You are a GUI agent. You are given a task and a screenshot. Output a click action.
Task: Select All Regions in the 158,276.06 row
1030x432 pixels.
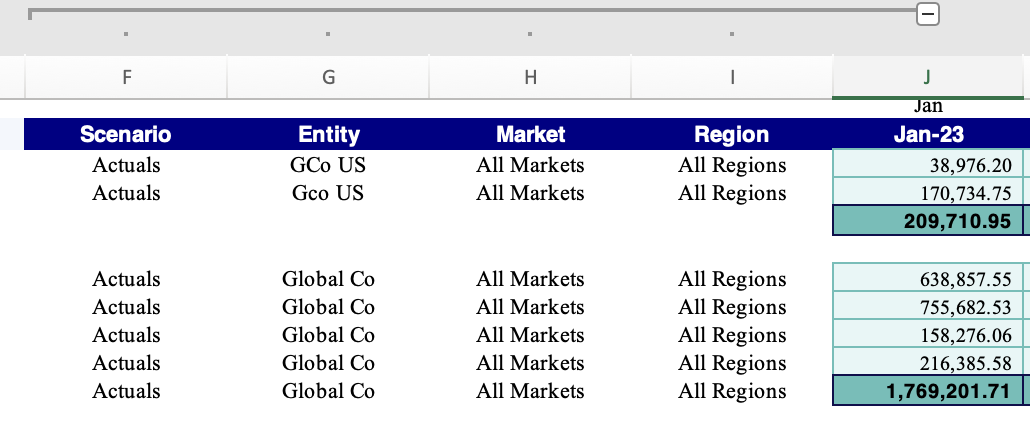[732, 335]
